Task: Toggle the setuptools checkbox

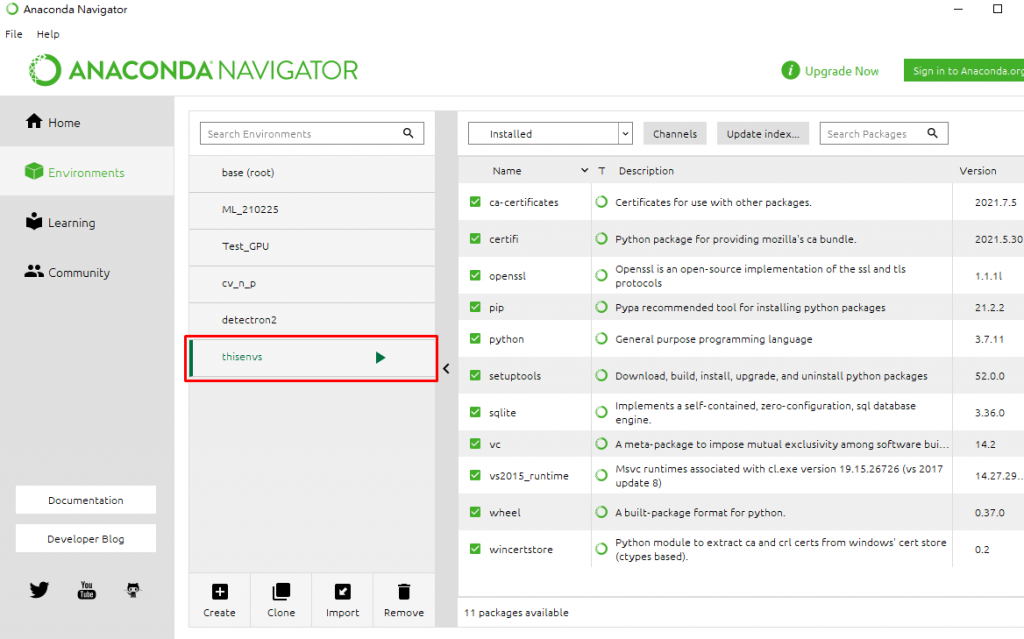Action: click(475, 375)
